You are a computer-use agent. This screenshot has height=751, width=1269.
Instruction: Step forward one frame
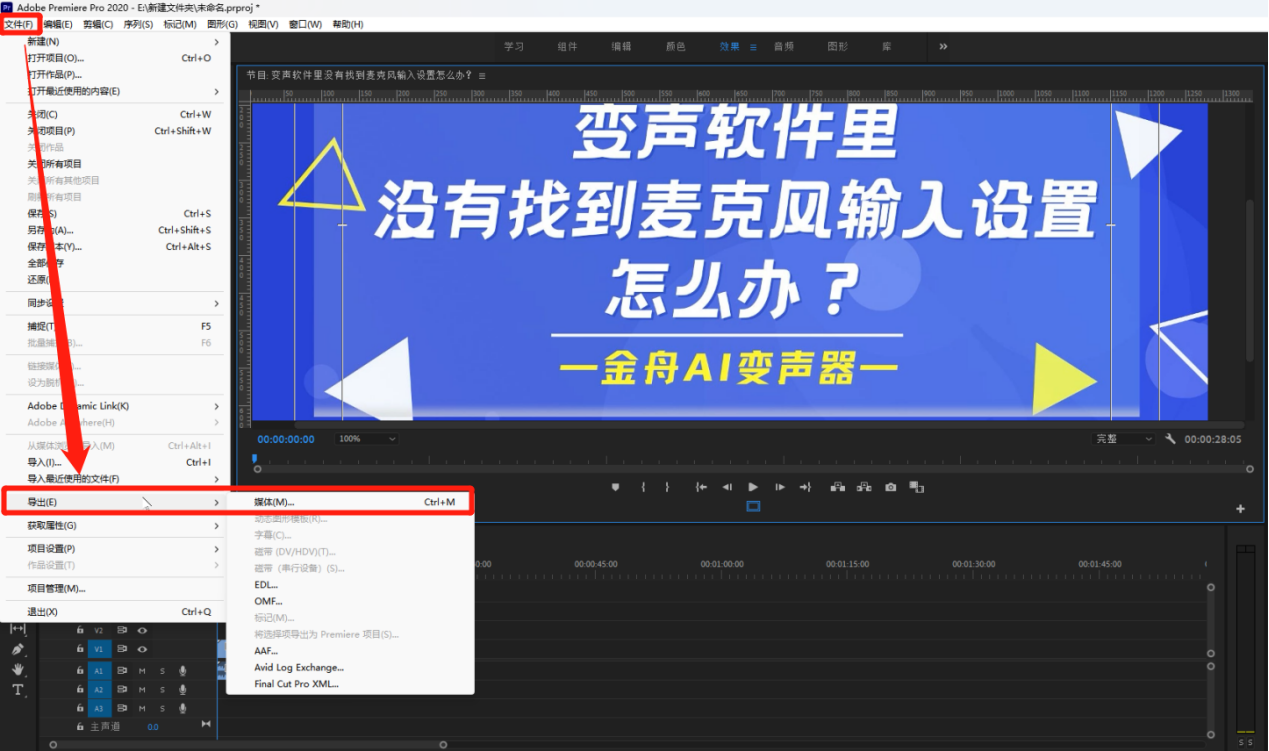point(779,487)
